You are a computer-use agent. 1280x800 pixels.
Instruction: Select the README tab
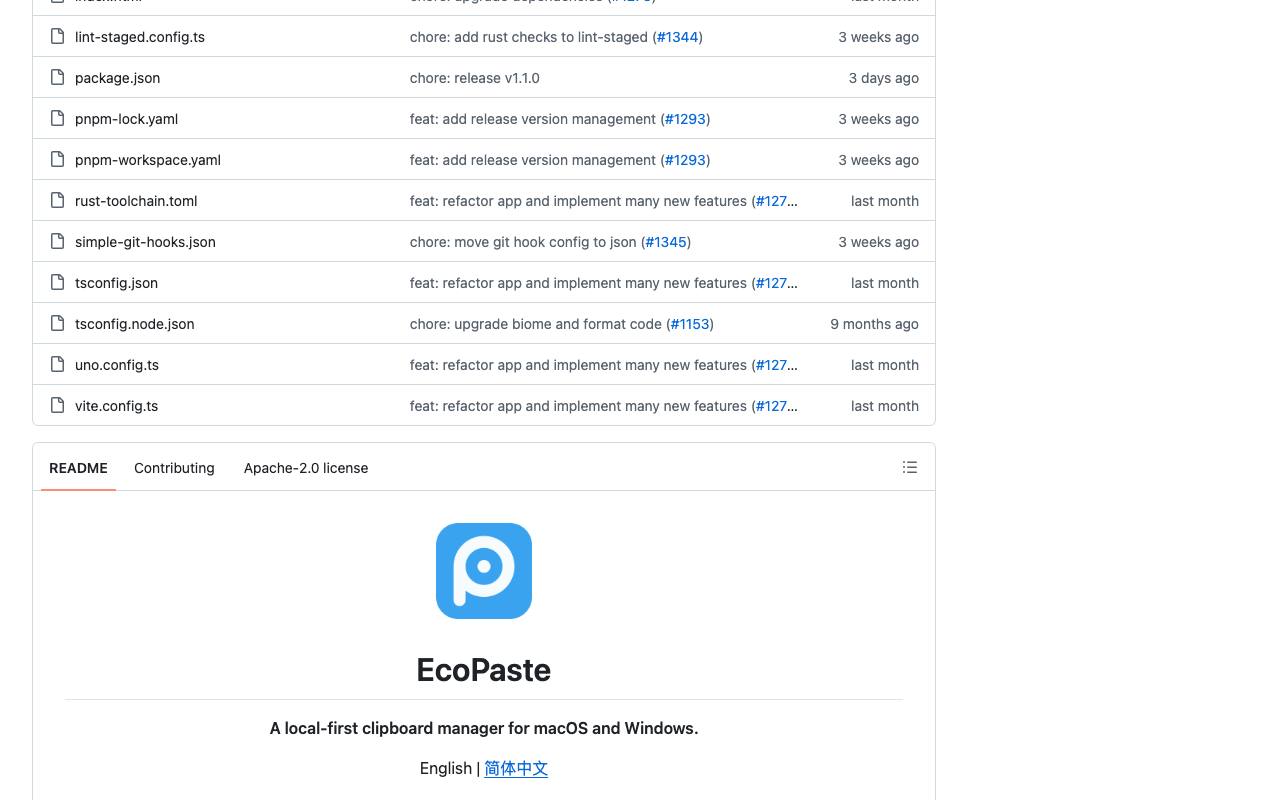(x=78, y=468)
